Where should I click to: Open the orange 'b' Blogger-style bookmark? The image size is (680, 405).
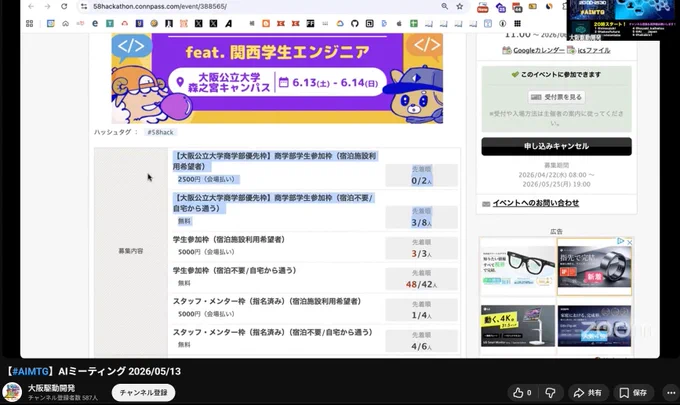pyautogui.click(x=266, y=23)
